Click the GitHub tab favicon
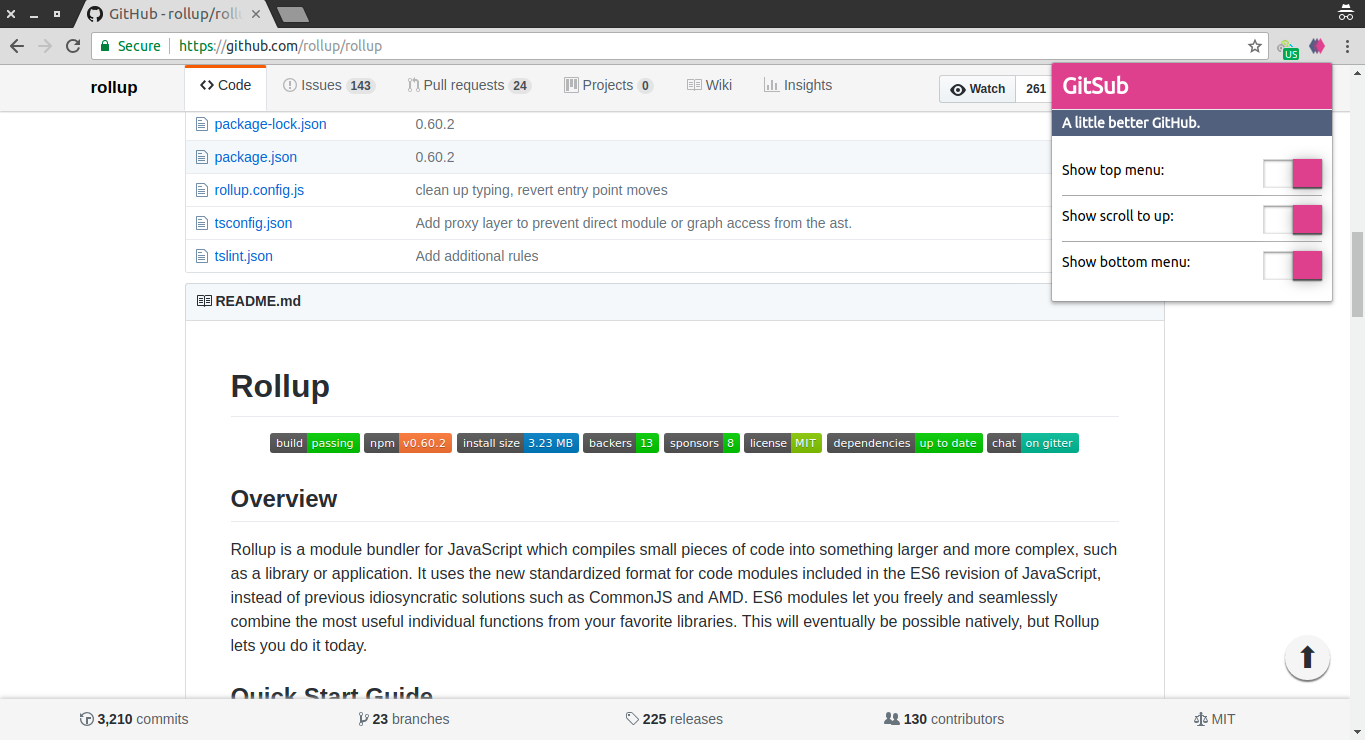This screenshot has height=740, width=1365. click(x=95, y=14)
